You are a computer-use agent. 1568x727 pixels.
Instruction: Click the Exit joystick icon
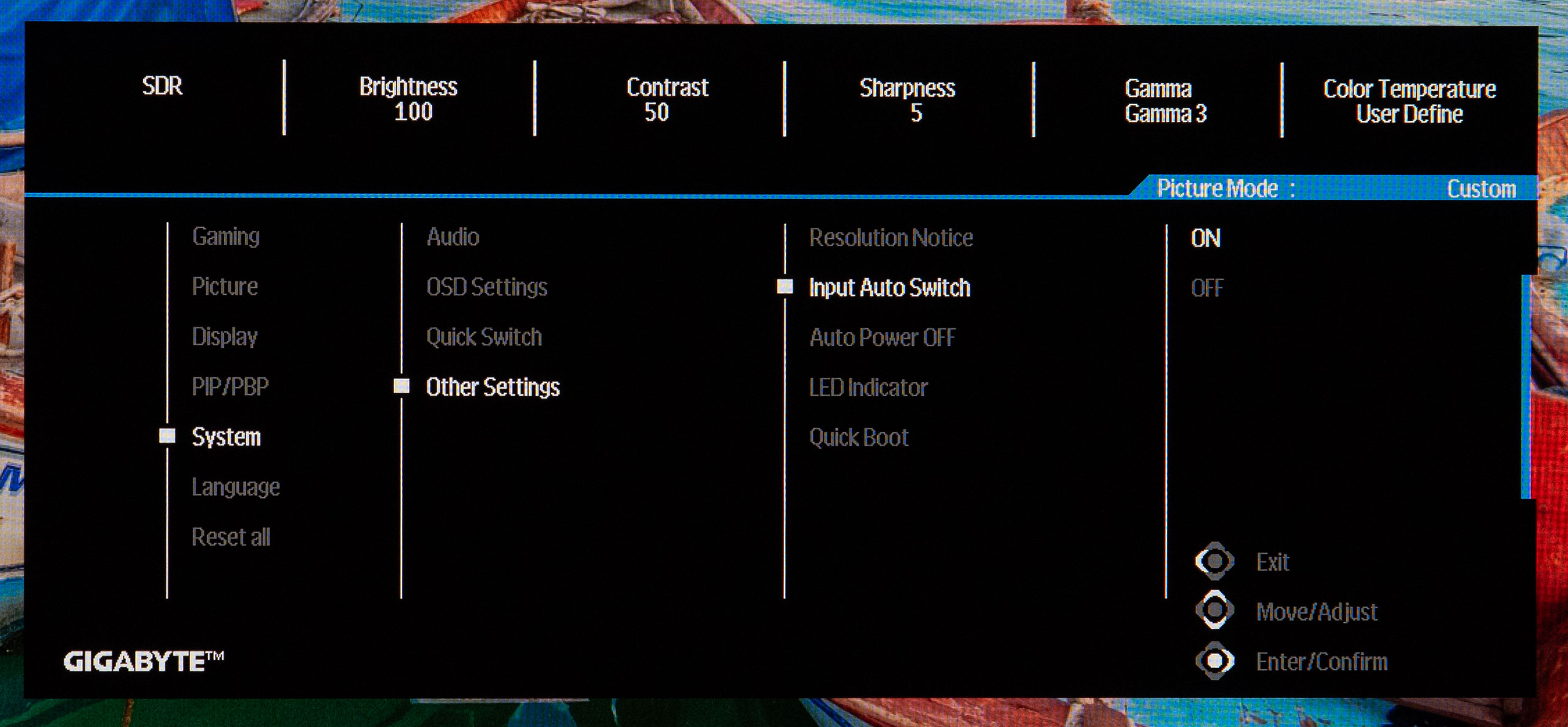1214,561
